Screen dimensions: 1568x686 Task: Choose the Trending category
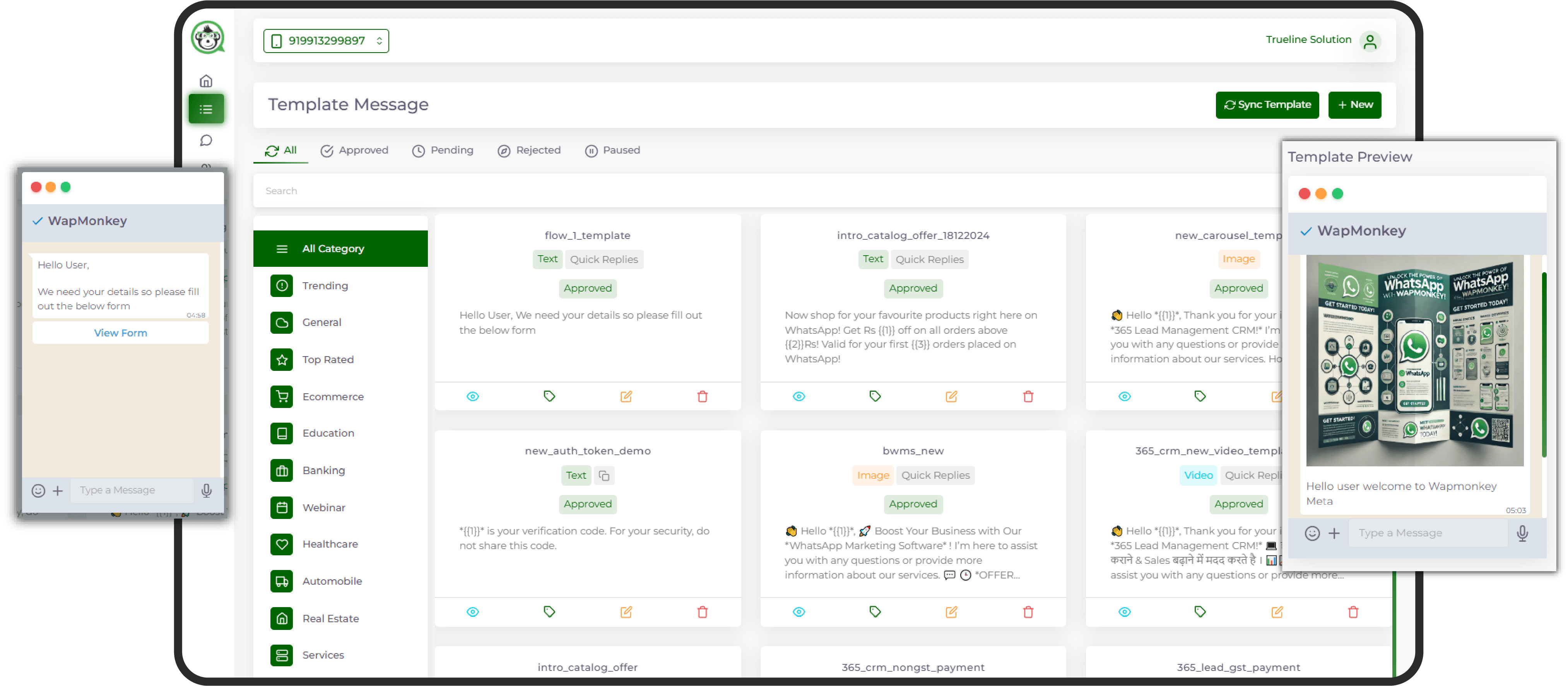(340, 286)
